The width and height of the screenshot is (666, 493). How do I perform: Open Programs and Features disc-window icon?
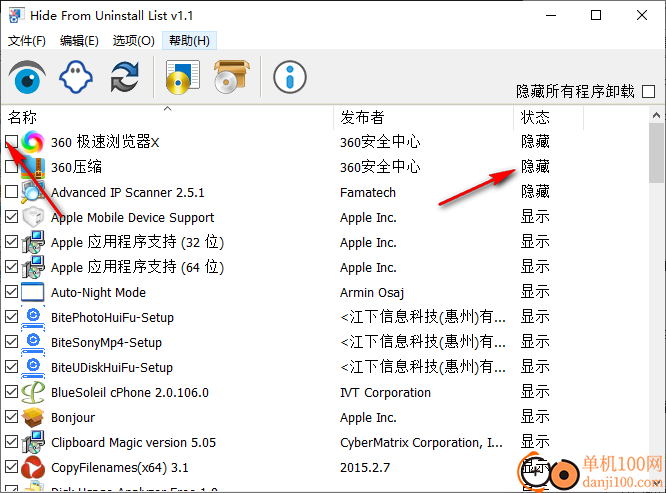(x=183, y=77)
